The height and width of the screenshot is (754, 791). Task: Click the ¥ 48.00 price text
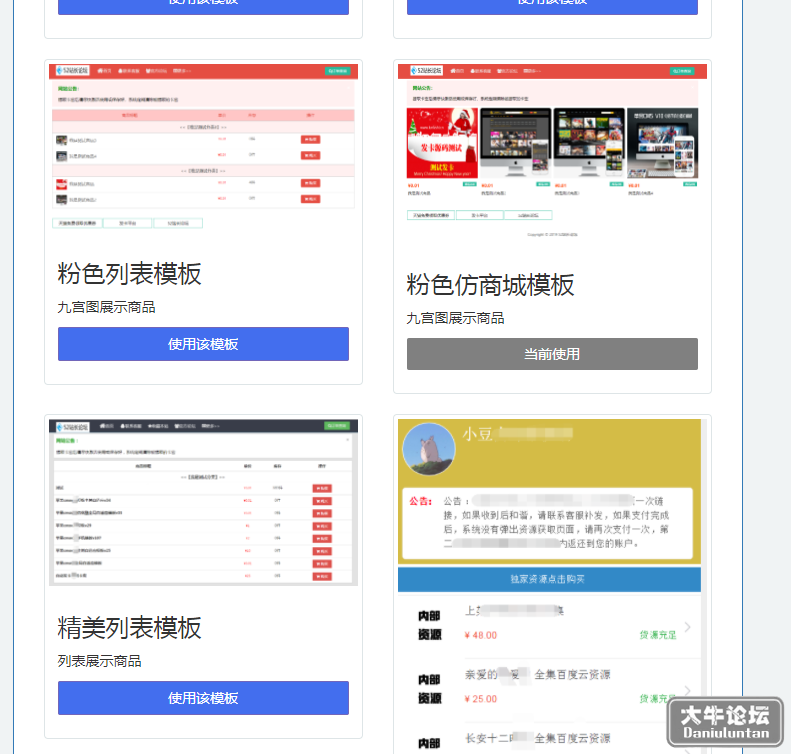click(x=481, y=635)
